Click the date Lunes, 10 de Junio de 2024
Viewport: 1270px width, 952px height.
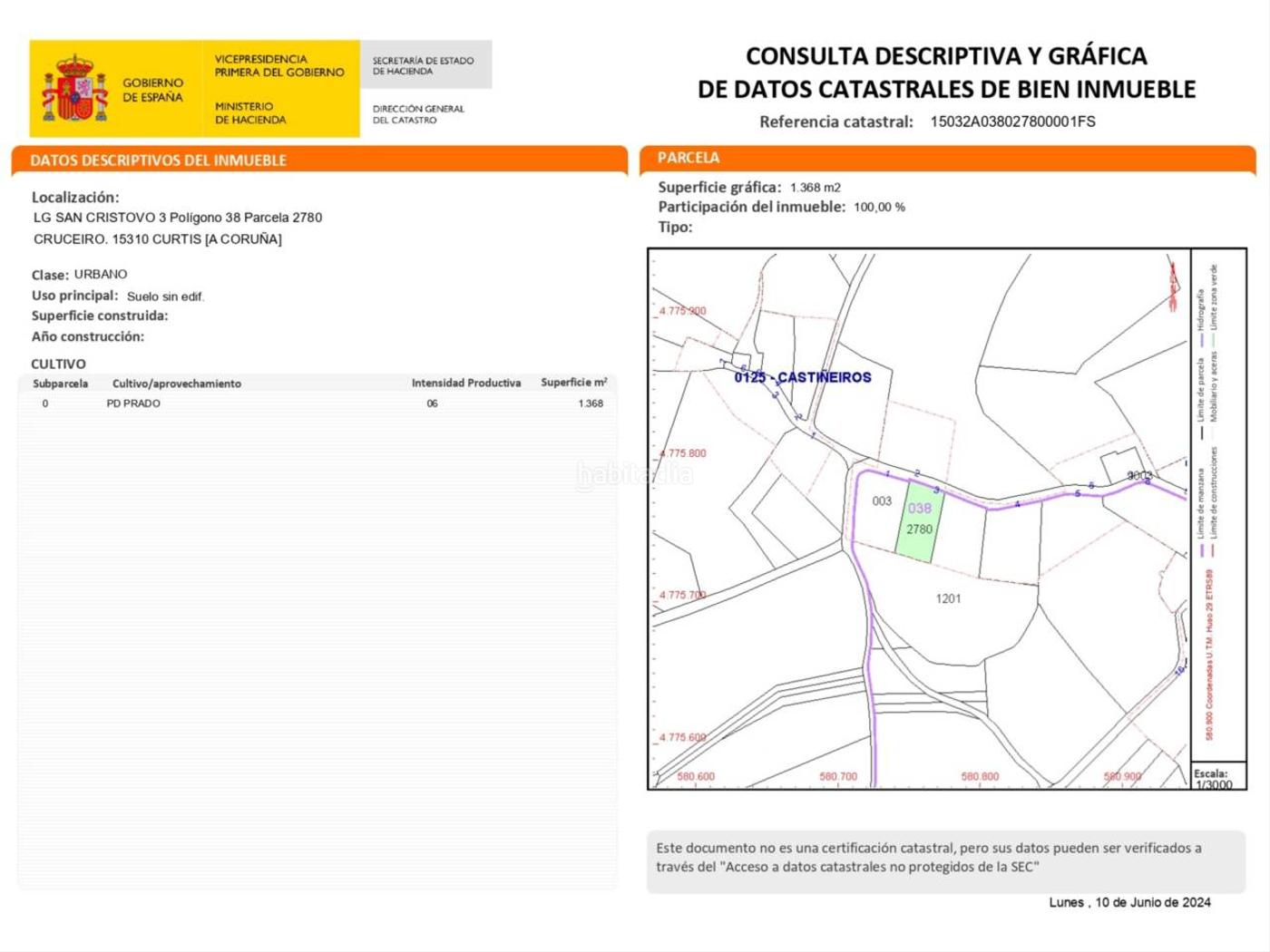tap(1129, 902)
